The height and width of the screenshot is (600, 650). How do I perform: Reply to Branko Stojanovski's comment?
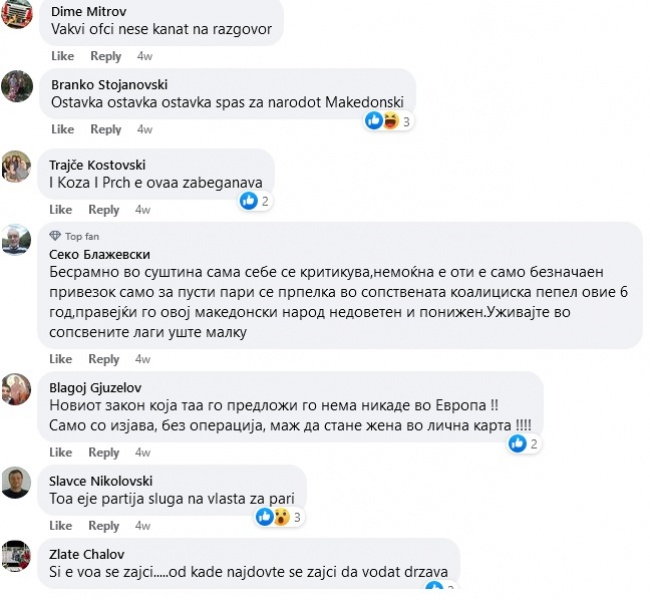point(105,129)
